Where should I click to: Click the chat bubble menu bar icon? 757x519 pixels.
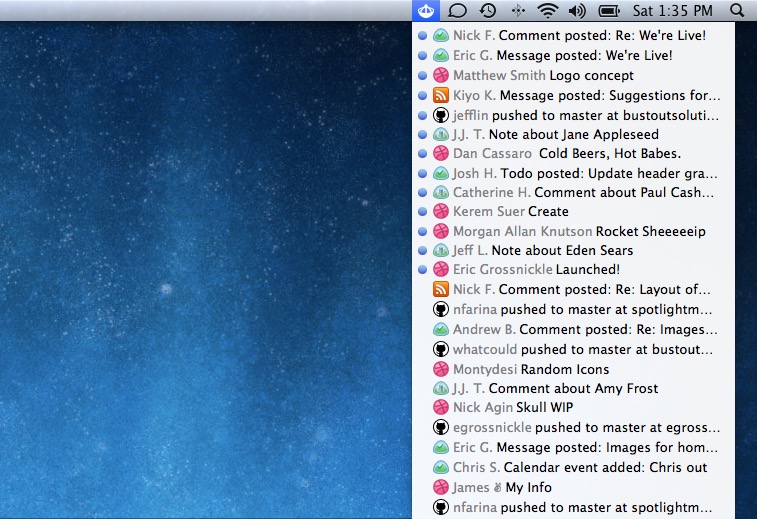coord(457,11)
